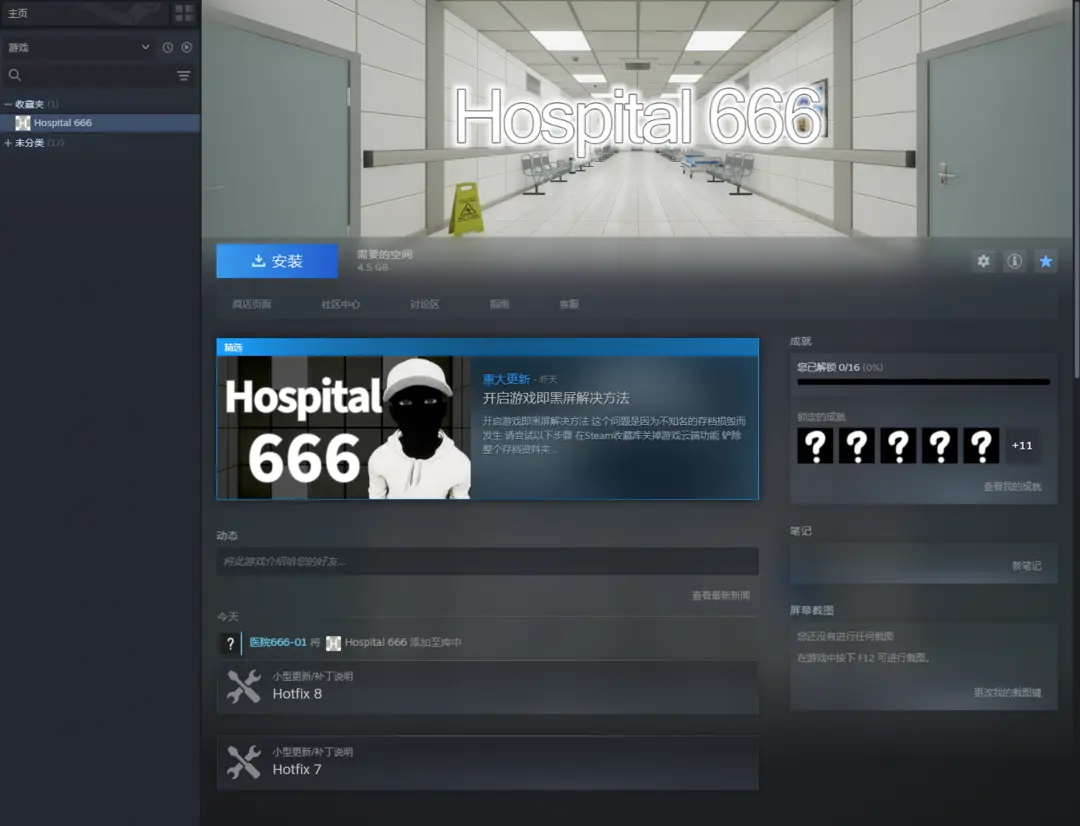Screen dimensions: 1080x826
Task: Click the 您已解锁 0/16 achievements text
Action: click(840, 367)
